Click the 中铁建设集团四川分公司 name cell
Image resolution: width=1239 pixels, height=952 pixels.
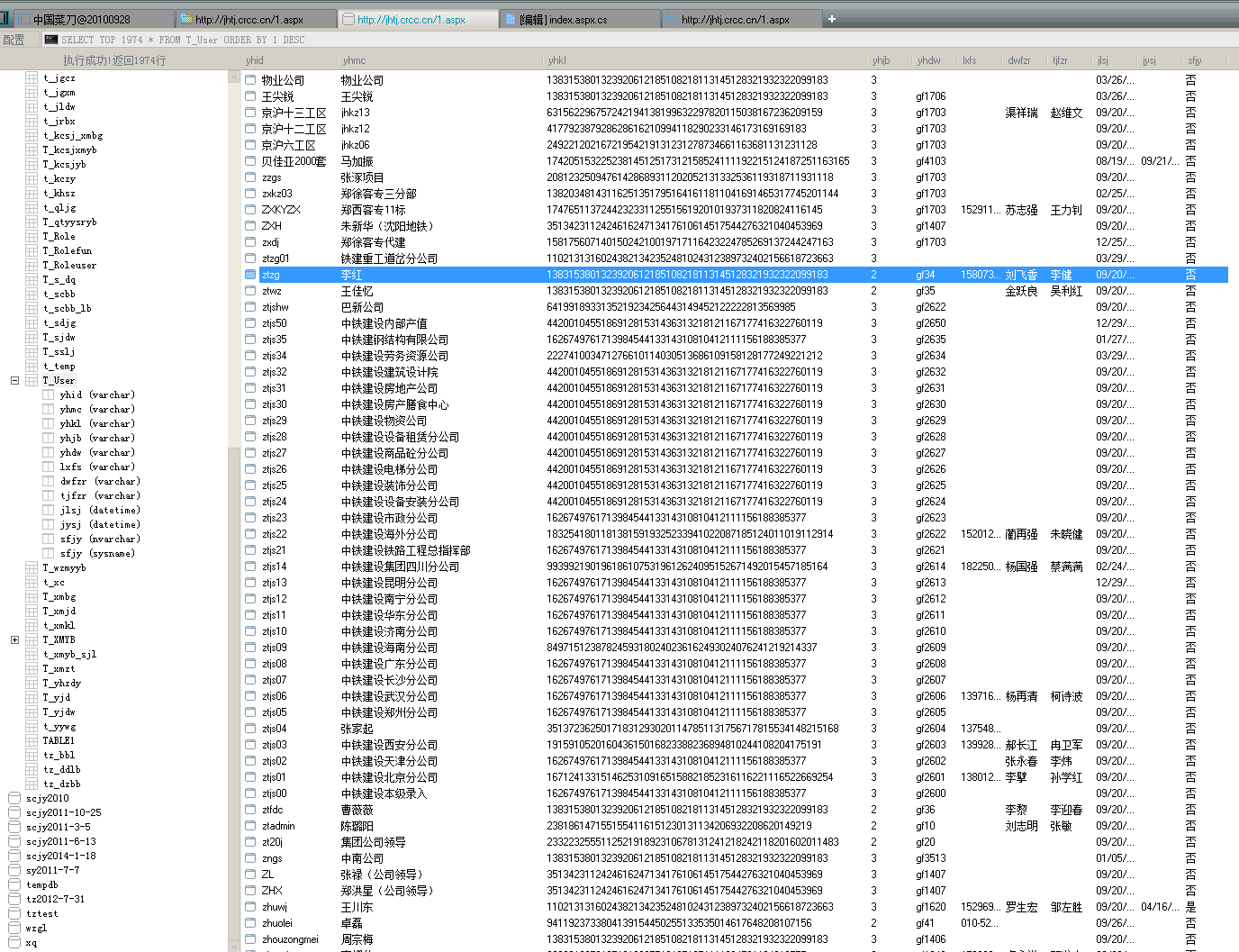tap(400, 567)
